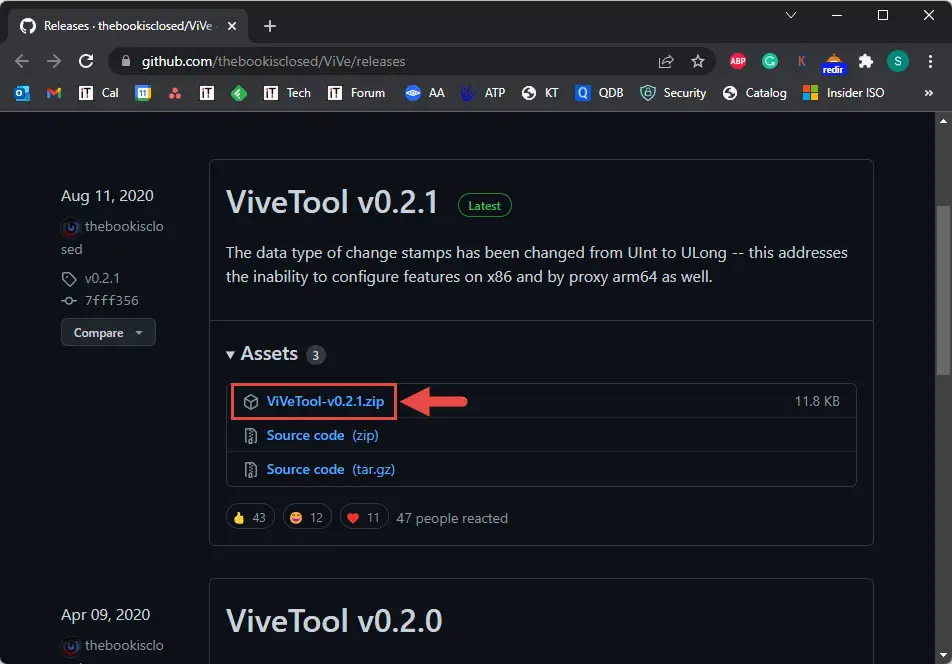Open the ViveTool v0.2.1 release title
Image resolution: width=952 pixels, height=664 pixels.
pyautogui.click(x=332, y=202)
